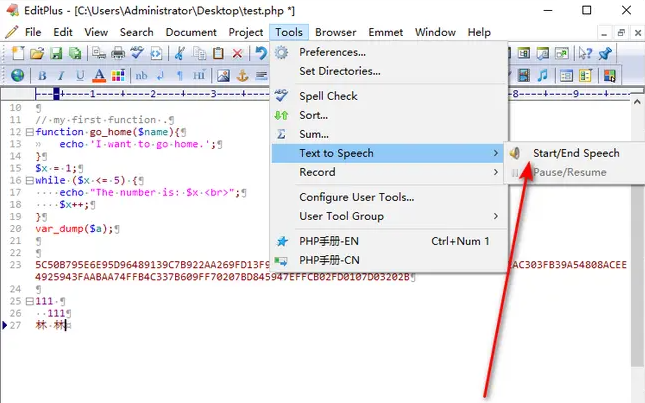Toggle Underline in the HTML toolbar
The image size is (645, 403).
point(80,76)
